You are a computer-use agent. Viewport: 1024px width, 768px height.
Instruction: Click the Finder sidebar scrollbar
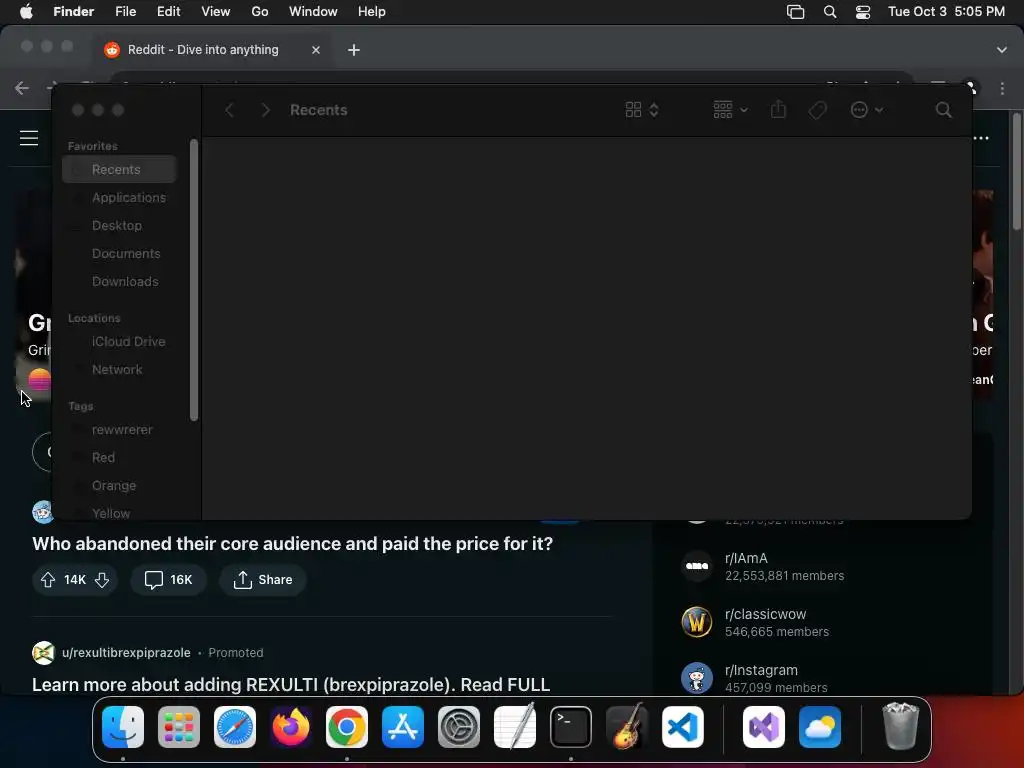point(194,280)
